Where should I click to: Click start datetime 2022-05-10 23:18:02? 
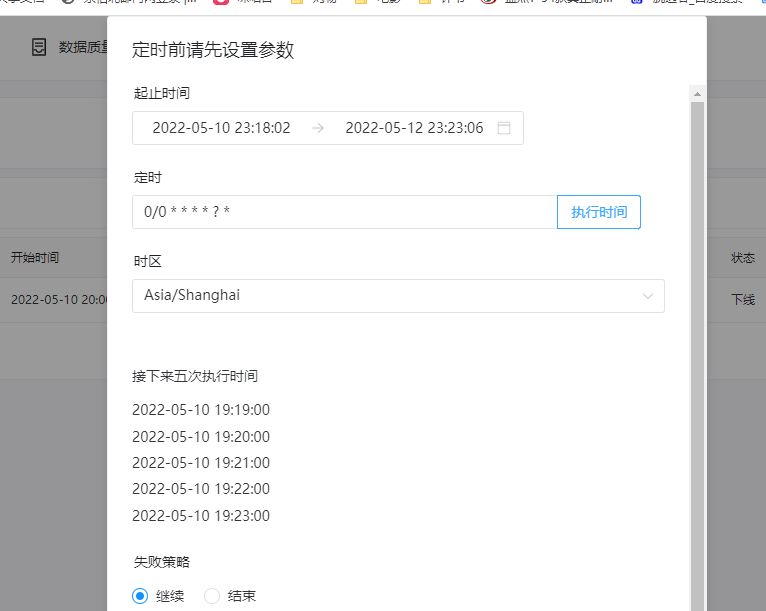pyautogui.click(x=221, y=128)
